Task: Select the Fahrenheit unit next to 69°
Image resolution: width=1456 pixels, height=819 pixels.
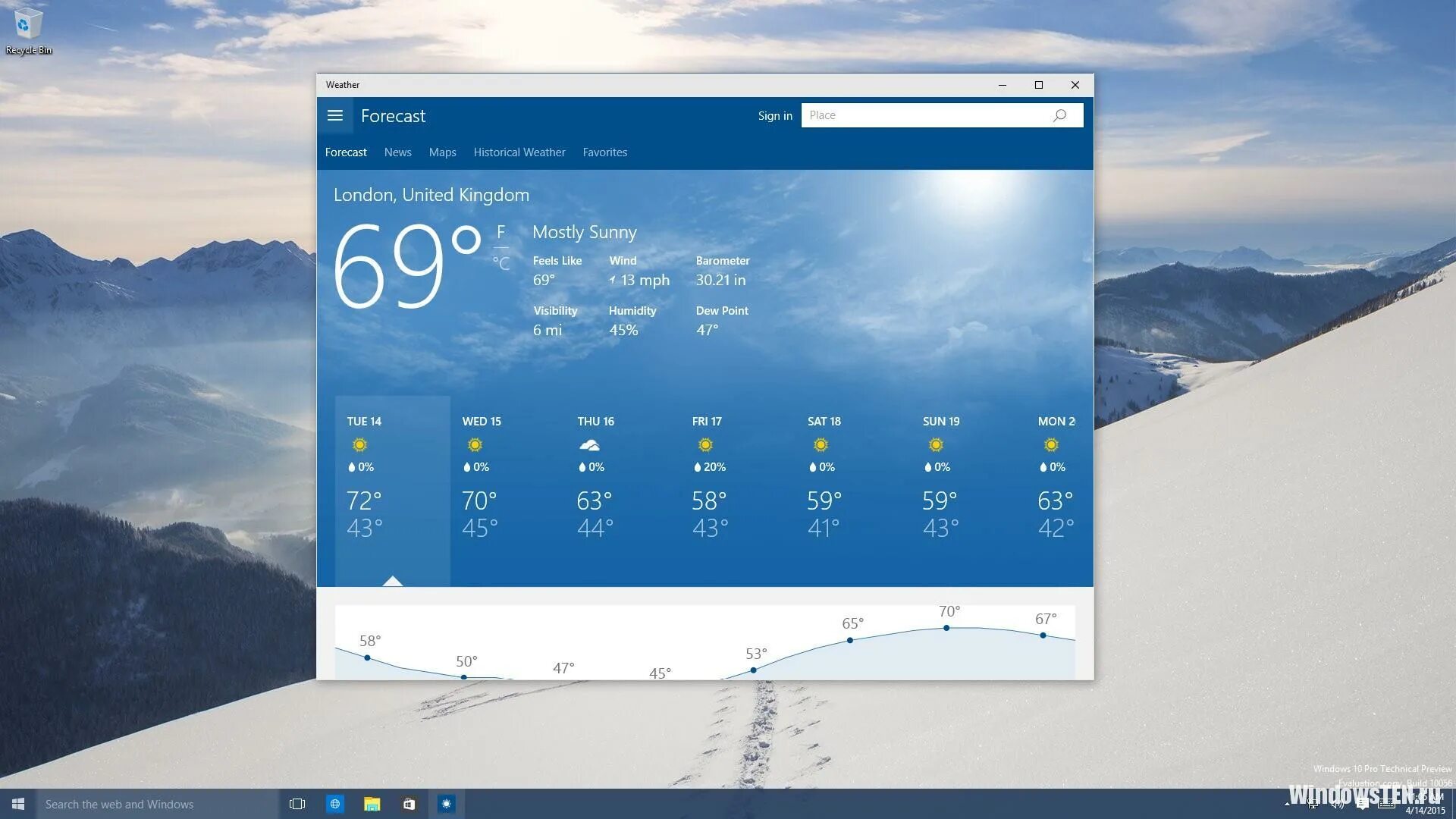Action: pyautogui.click(x=500, y=231)
